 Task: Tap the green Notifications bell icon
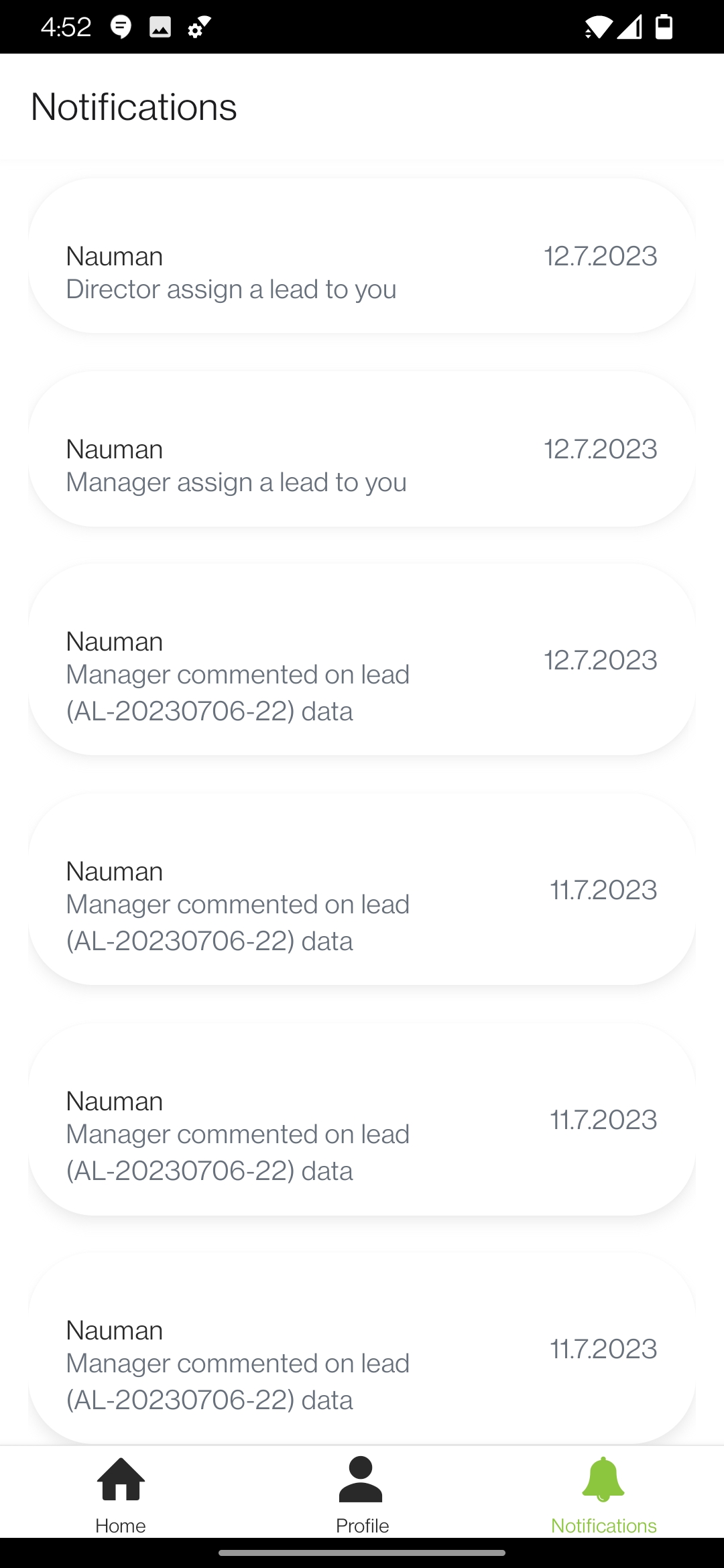tap(603, 1479)
